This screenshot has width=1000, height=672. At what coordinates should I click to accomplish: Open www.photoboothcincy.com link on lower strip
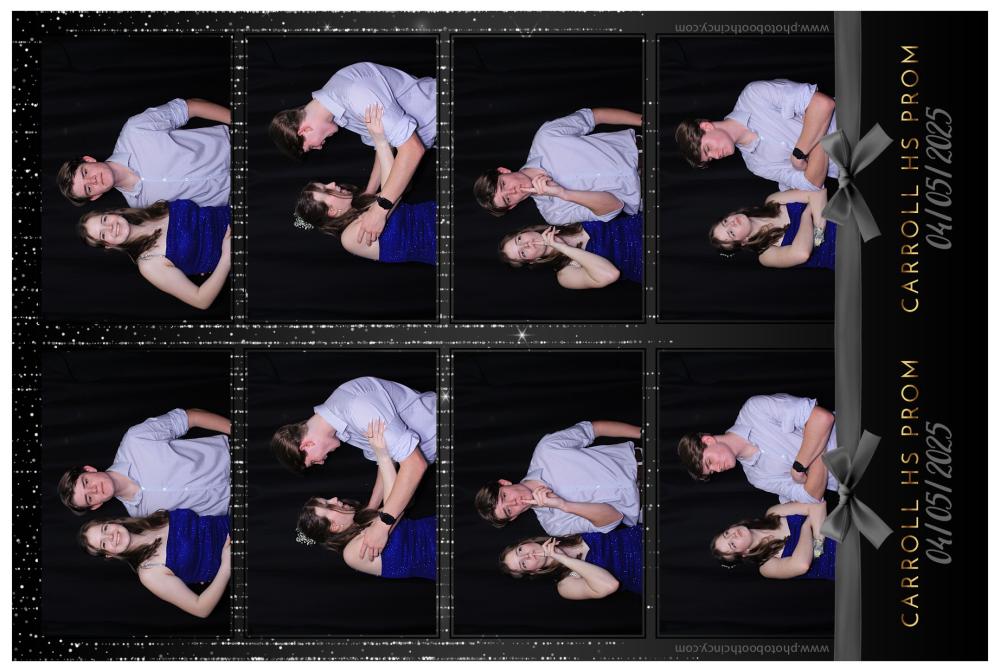click(x=752, y=648)
